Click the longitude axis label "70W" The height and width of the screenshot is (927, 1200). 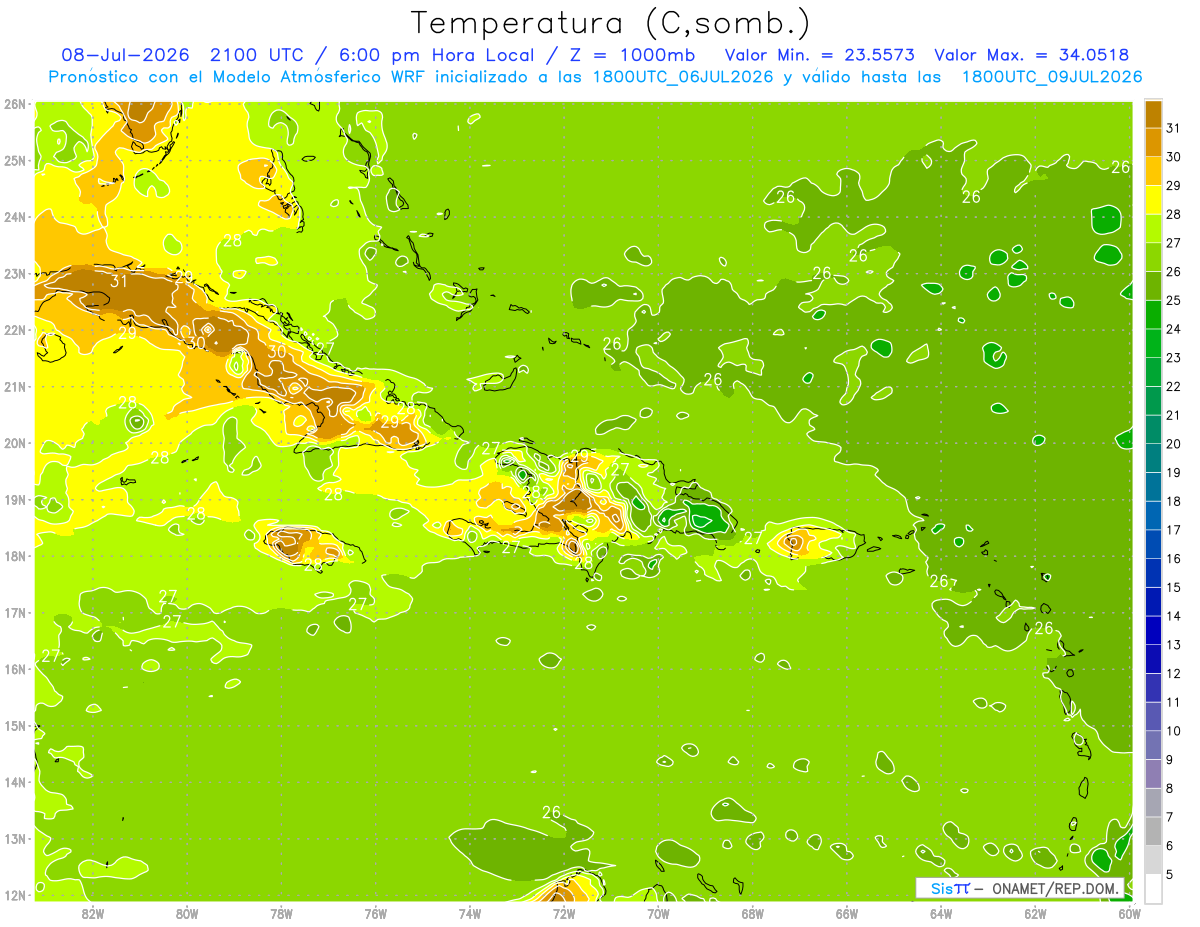tap(658, 912)
